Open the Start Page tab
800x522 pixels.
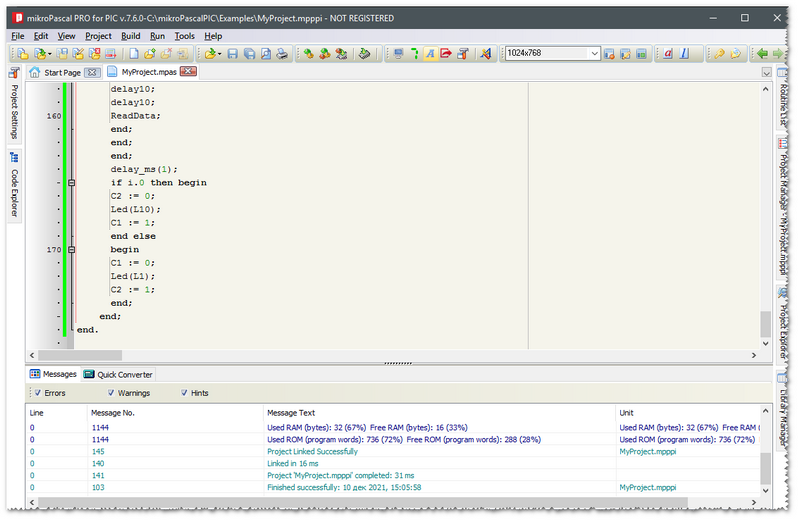coord(62,72)
